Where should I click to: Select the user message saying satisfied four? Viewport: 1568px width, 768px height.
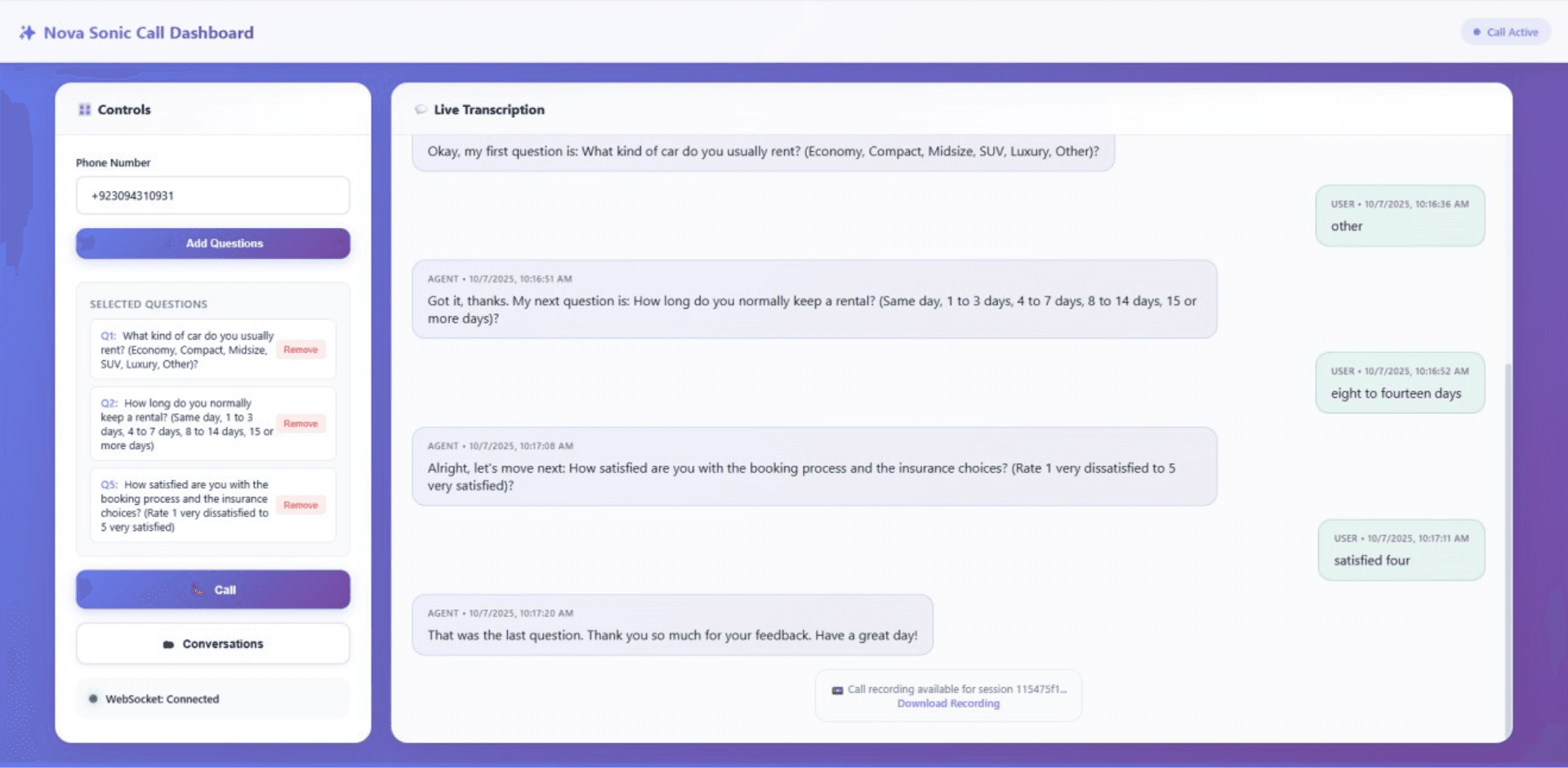click(x=1401, y=550)
